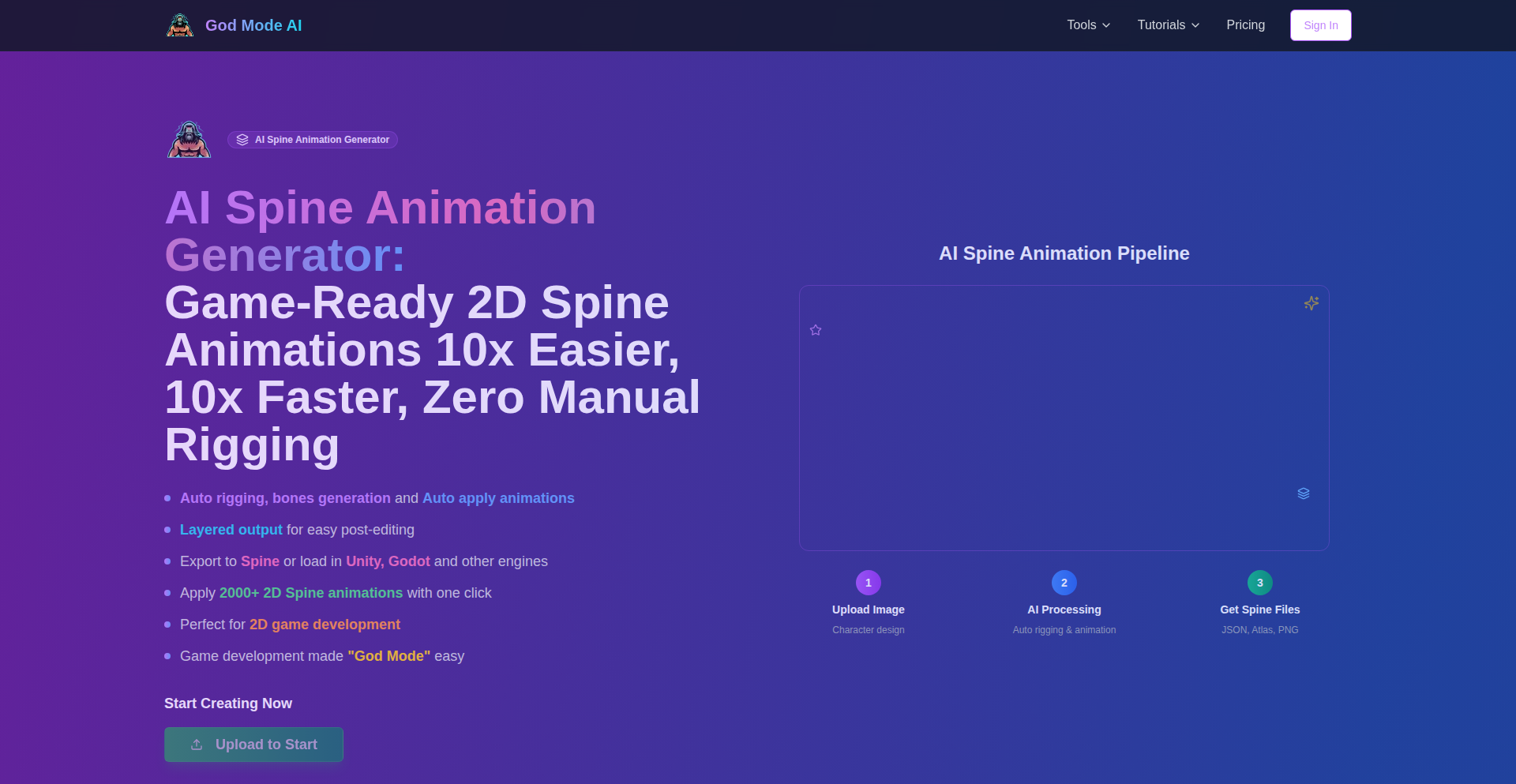This screenshot has height=784, width=1516.
Task: Click the layers icon in the Generator badge
Action: 242,140
